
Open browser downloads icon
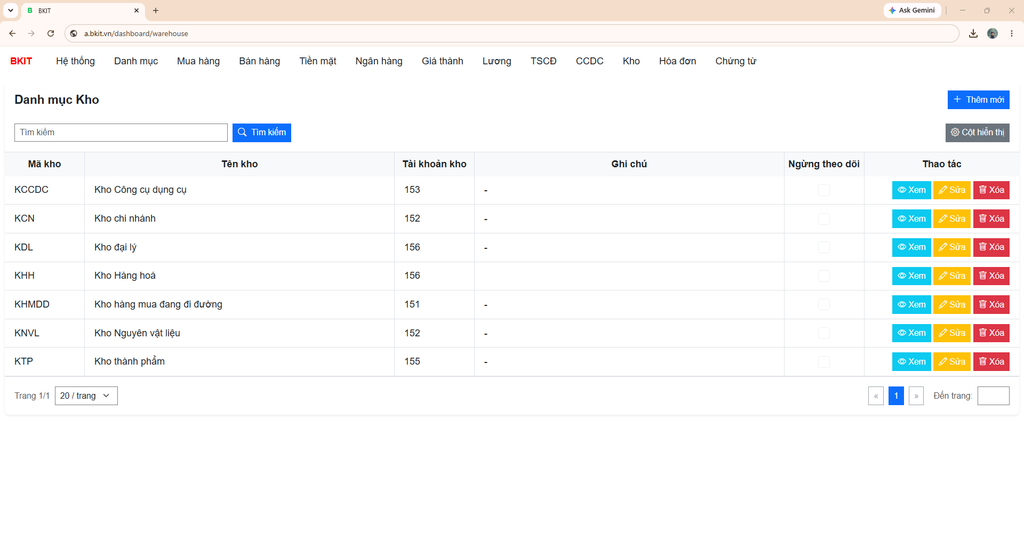pyautogui.click(x=973, y=33)
